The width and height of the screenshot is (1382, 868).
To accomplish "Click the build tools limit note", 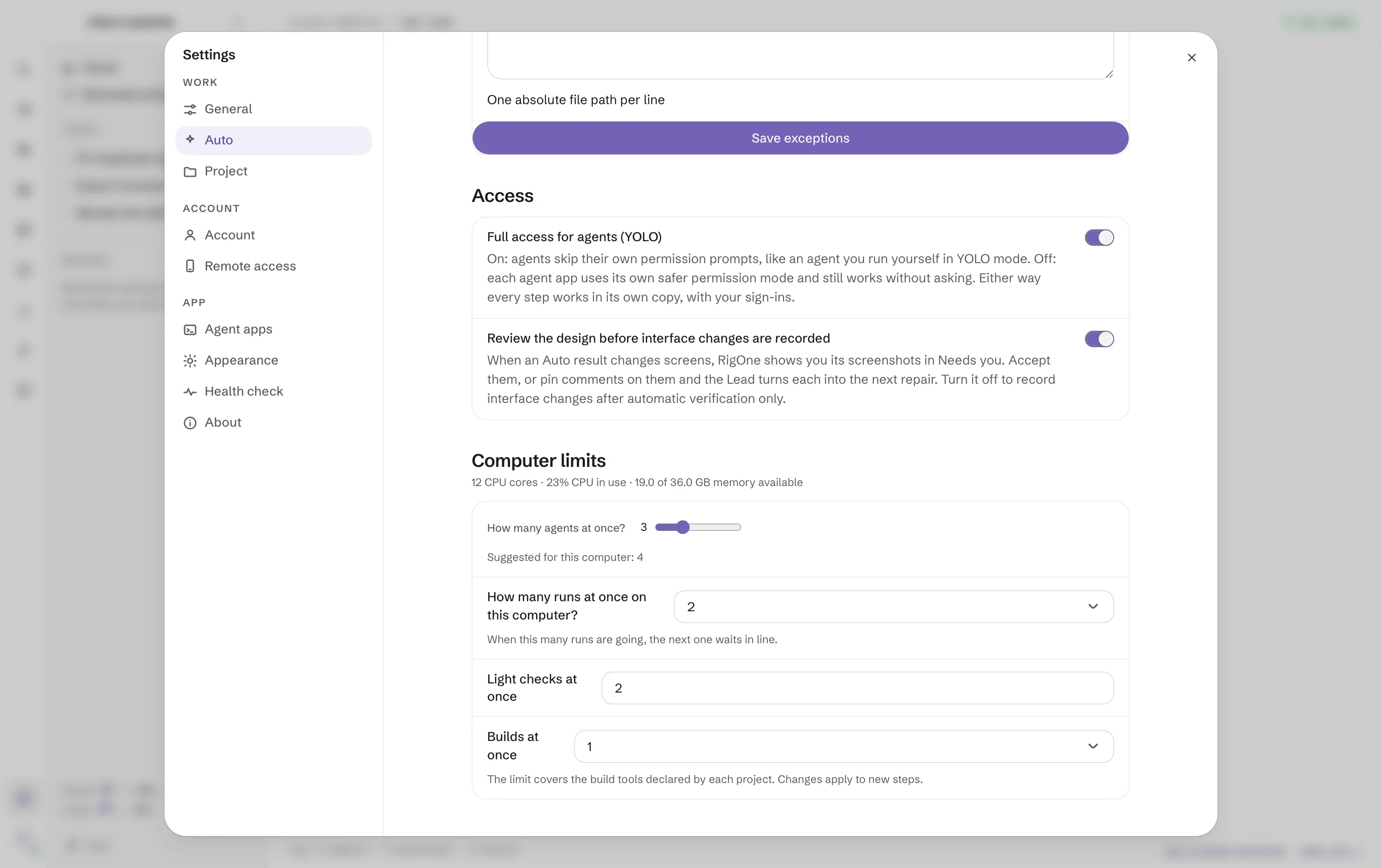I will 705,780.
